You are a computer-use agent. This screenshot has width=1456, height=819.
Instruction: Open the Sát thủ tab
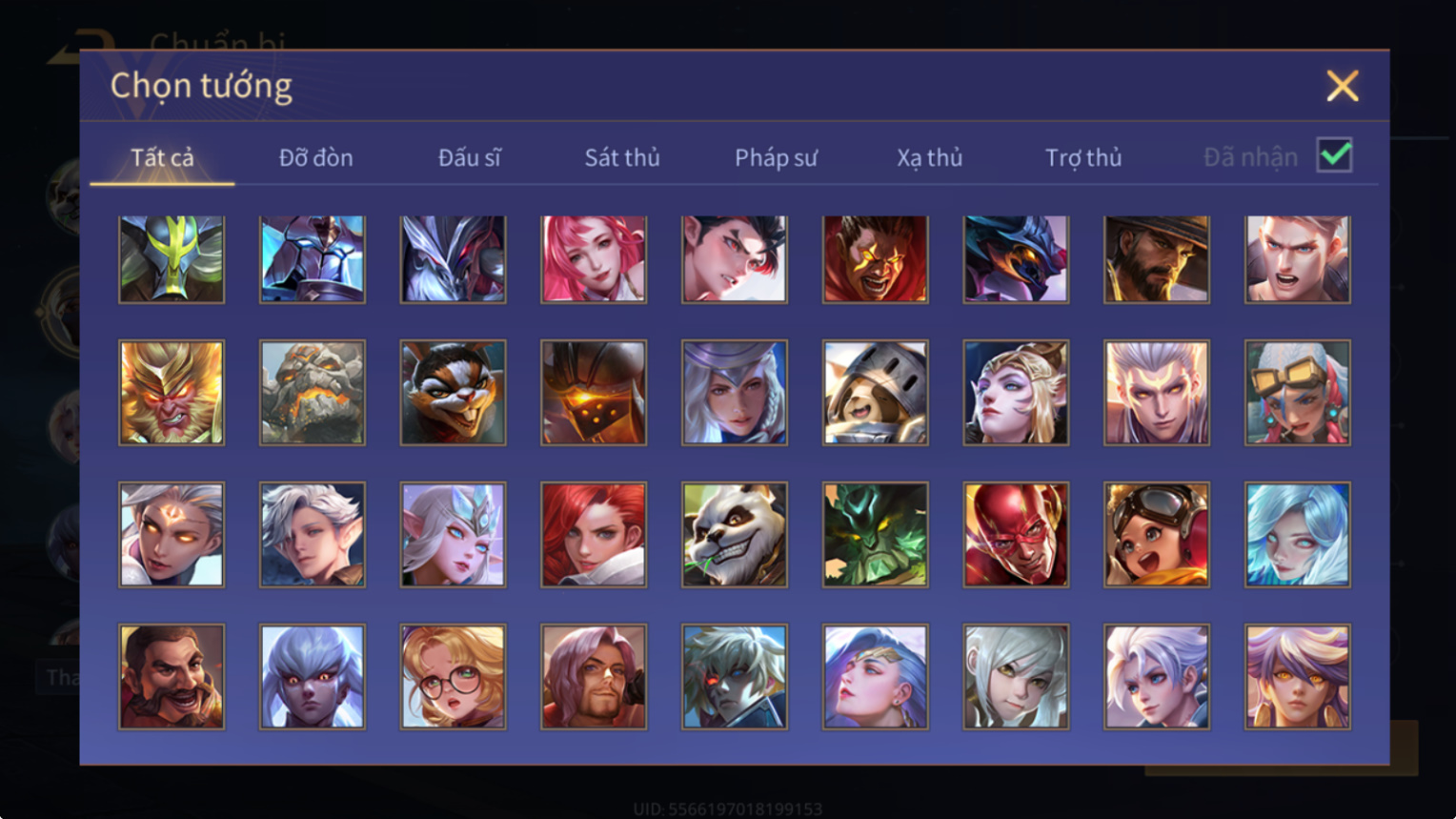622,157
